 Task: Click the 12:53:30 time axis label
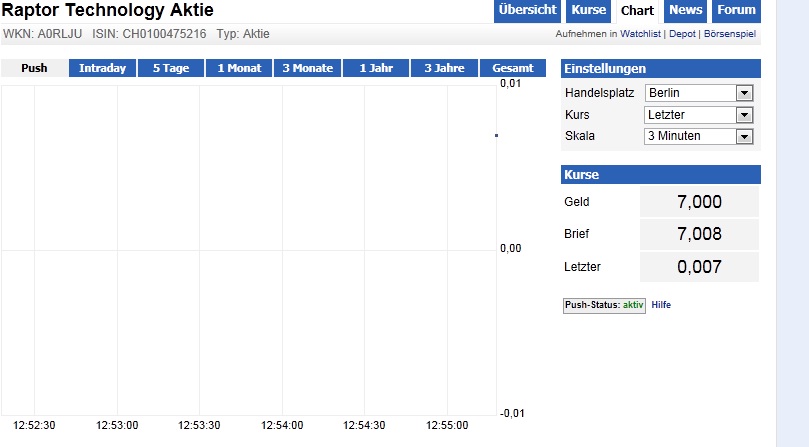tap(199, 425)
